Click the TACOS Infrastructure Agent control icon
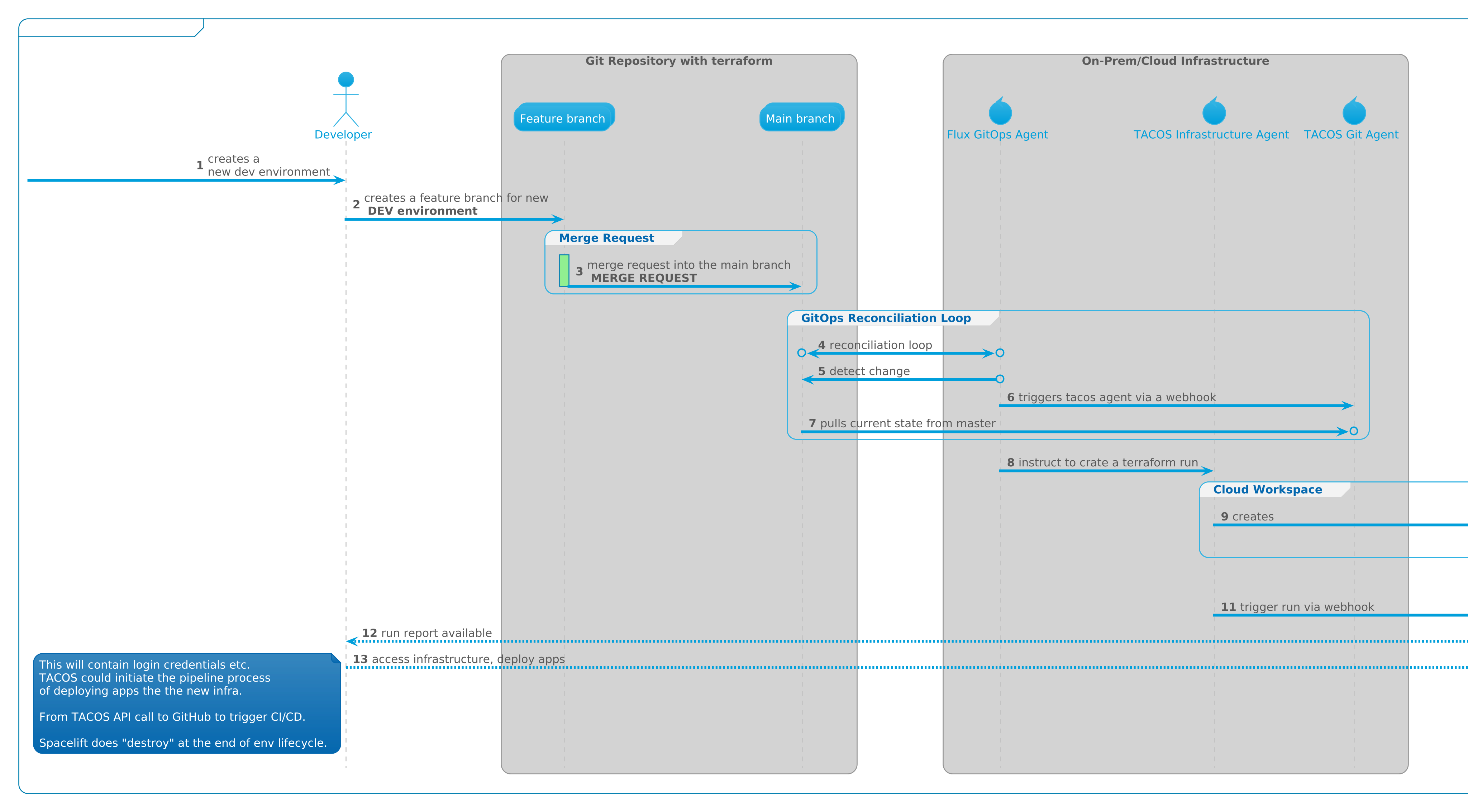1468x812 pixels. [x=1214, y=110]
